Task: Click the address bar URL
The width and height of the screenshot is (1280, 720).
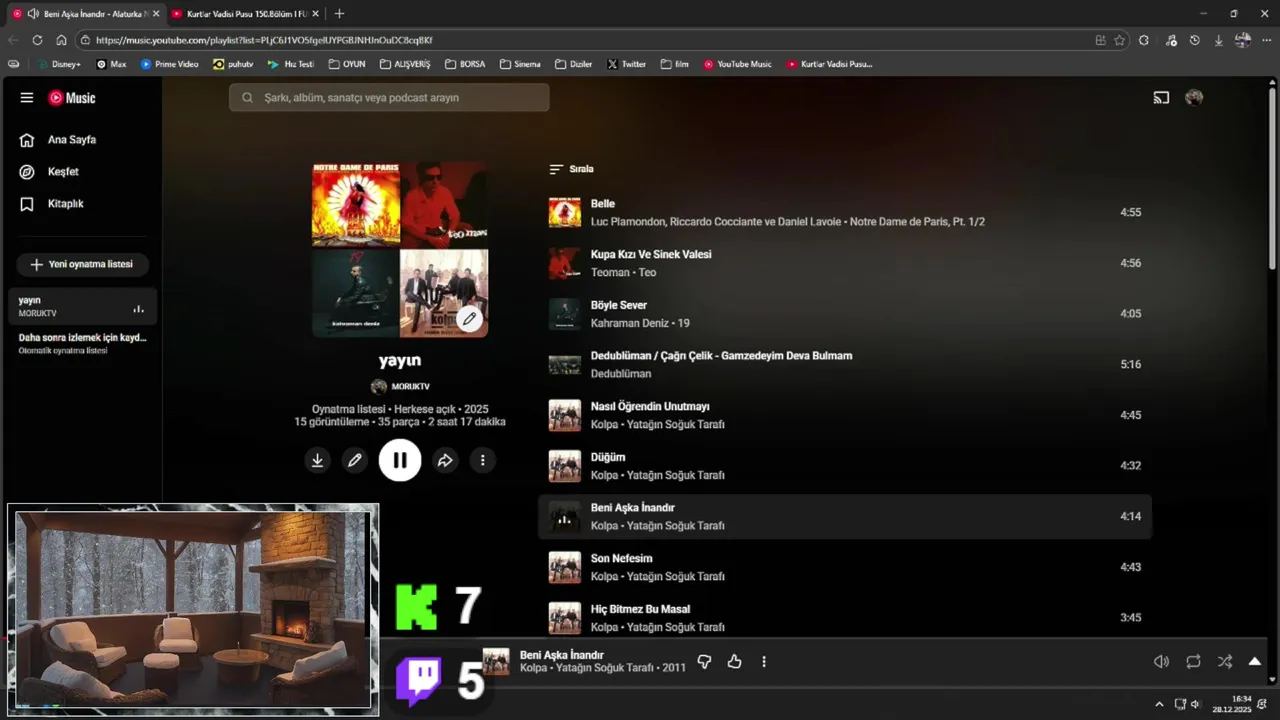Action: tap(264, 40)
